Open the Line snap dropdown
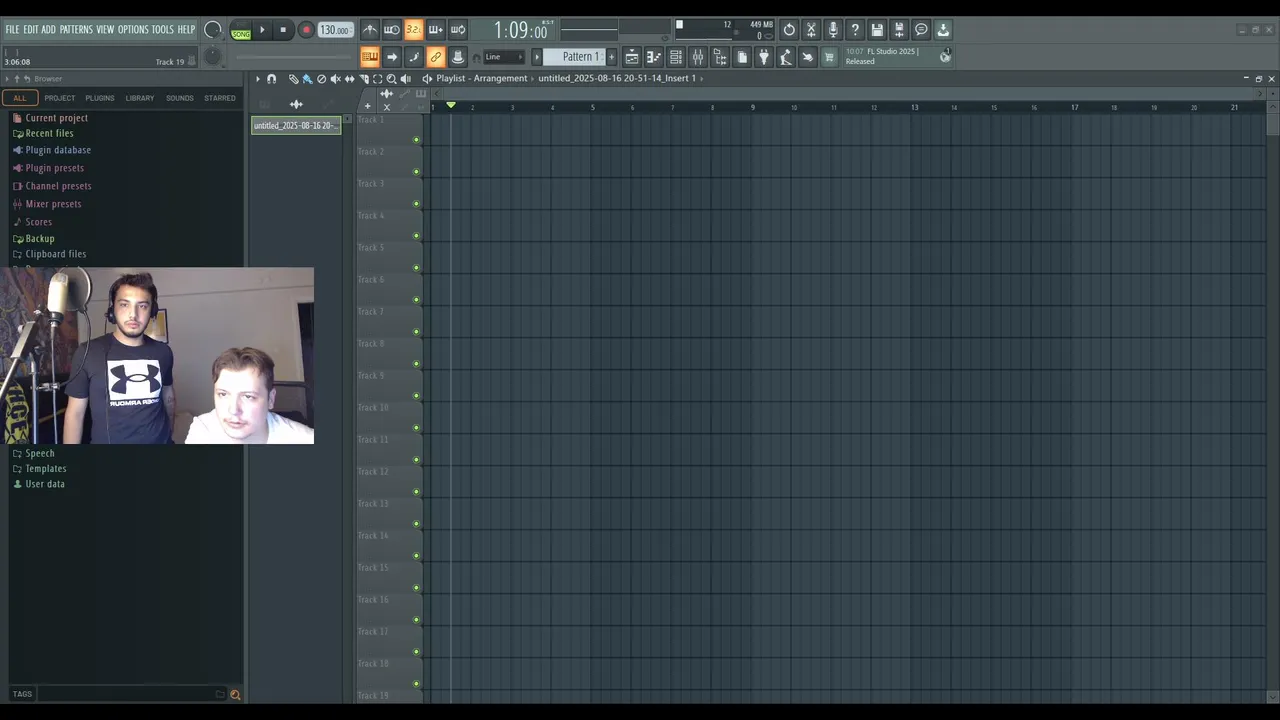The width and height of the screenshot is (1280, 720). (504, 57)
